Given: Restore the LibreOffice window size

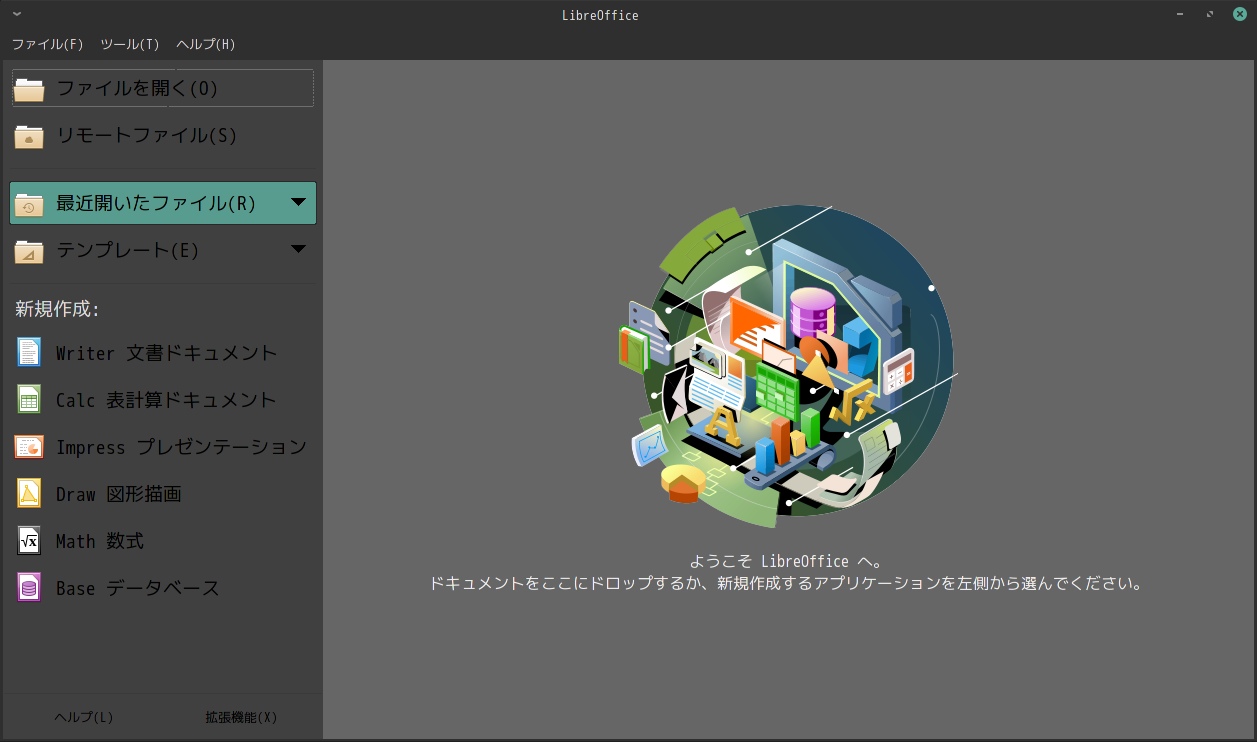Looking at the screenshot, I should click(x=1210, y=15).
